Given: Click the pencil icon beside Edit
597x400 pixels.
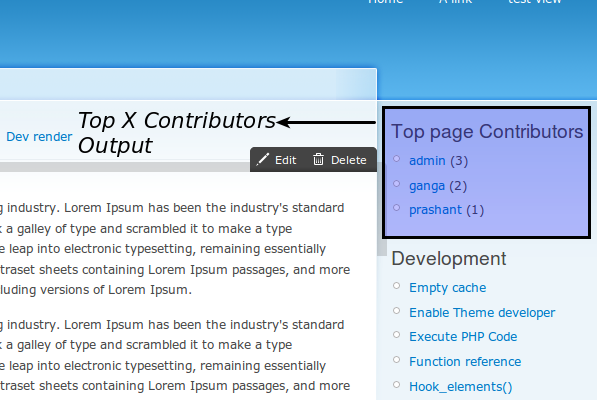Looking at the screenshot, I should pyautogui.click(x=262, y=159).
